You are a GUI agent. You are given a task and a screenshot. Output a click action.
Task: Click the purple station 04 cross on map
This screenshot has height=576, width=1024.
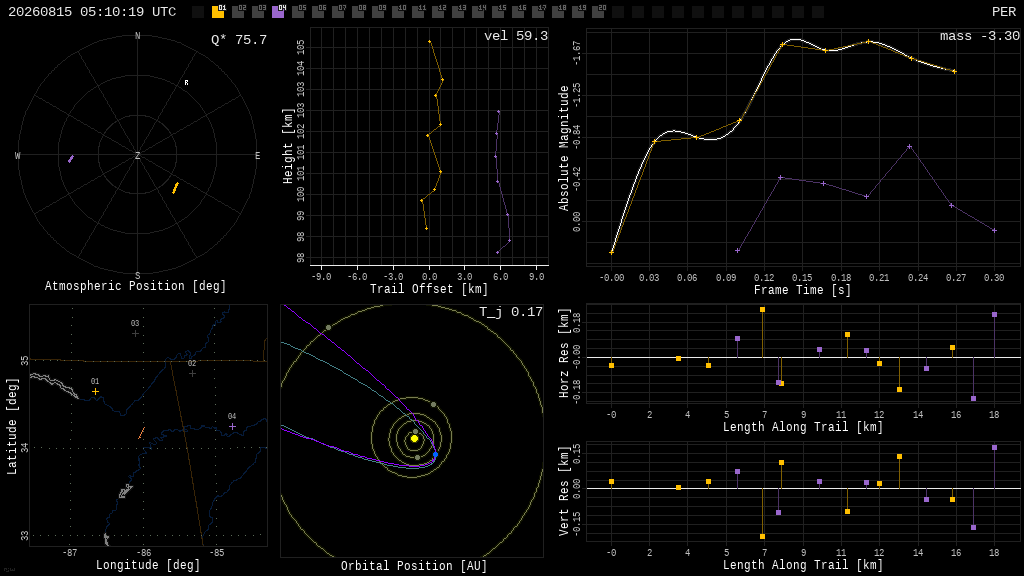(x=232, y=426)
